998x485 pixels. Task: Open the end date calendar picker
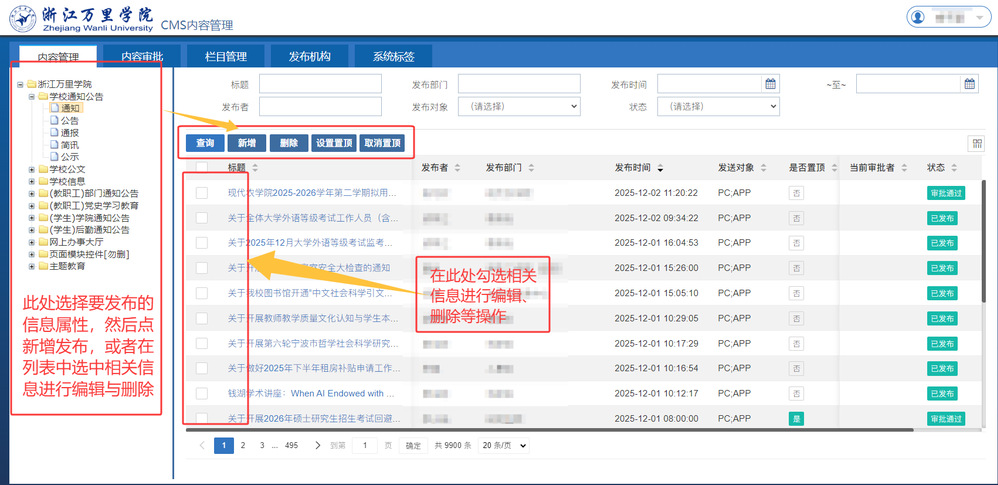point(969,84)
